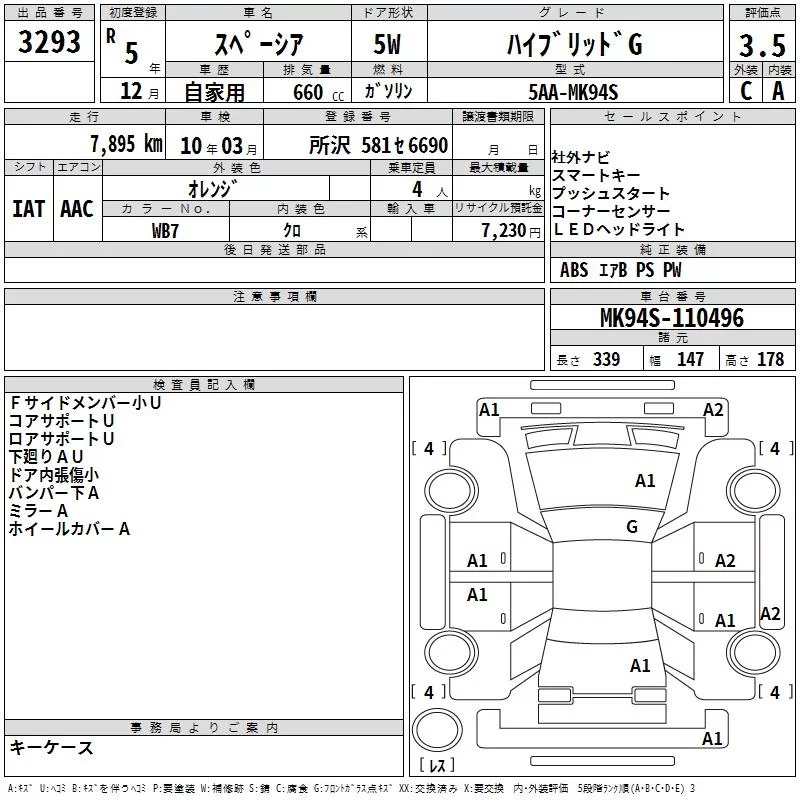
Task: Click the overall score 3.5
Action: point(760,45)
